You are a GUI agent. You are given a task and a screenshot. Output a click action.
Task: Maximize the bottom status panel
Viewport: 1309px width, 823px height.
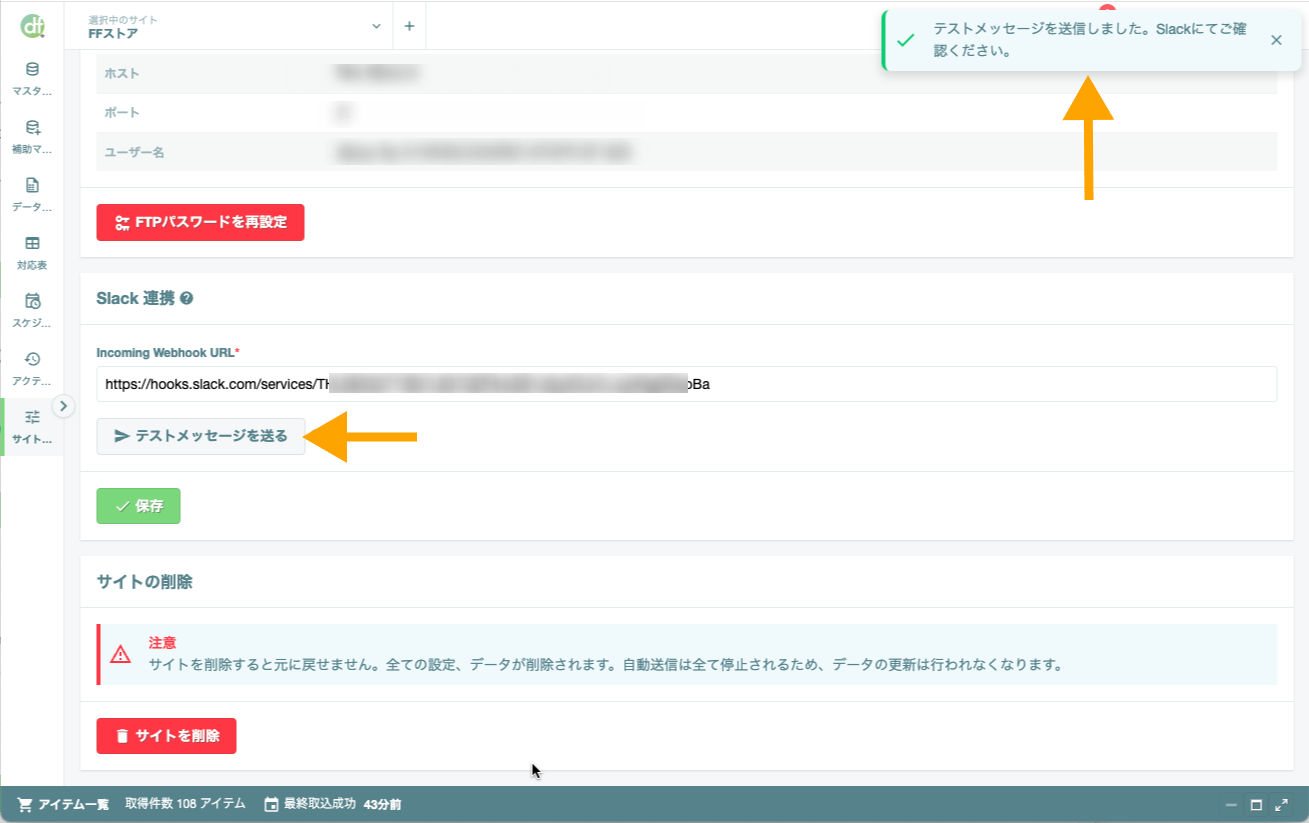coord(1256,804)
